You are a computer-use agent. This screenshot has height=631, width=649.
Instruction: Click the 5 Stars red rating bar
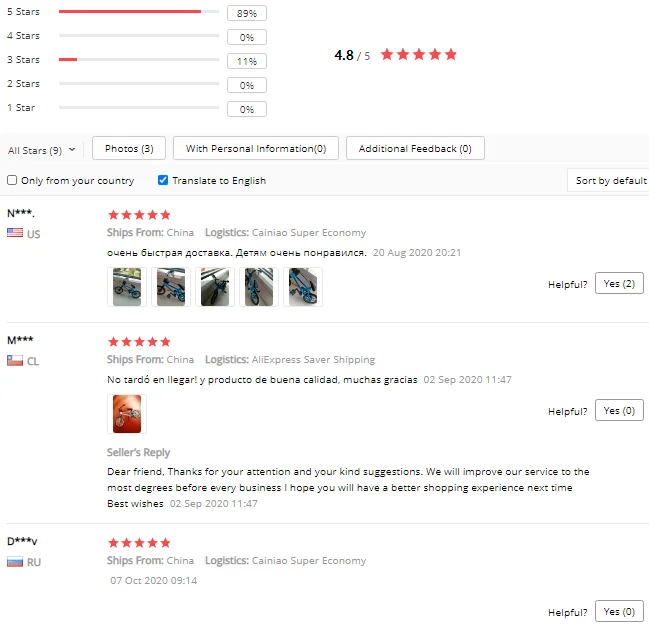click(x=130, y=12)
